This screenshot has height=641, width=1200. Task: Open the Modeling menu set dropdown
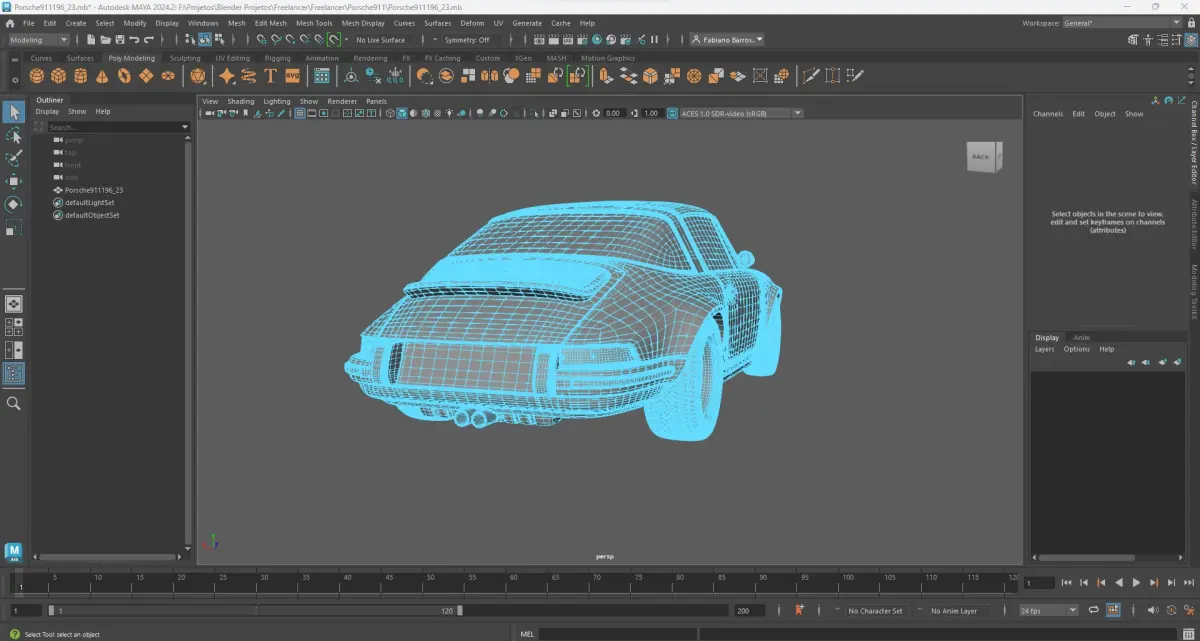point(39,40)
